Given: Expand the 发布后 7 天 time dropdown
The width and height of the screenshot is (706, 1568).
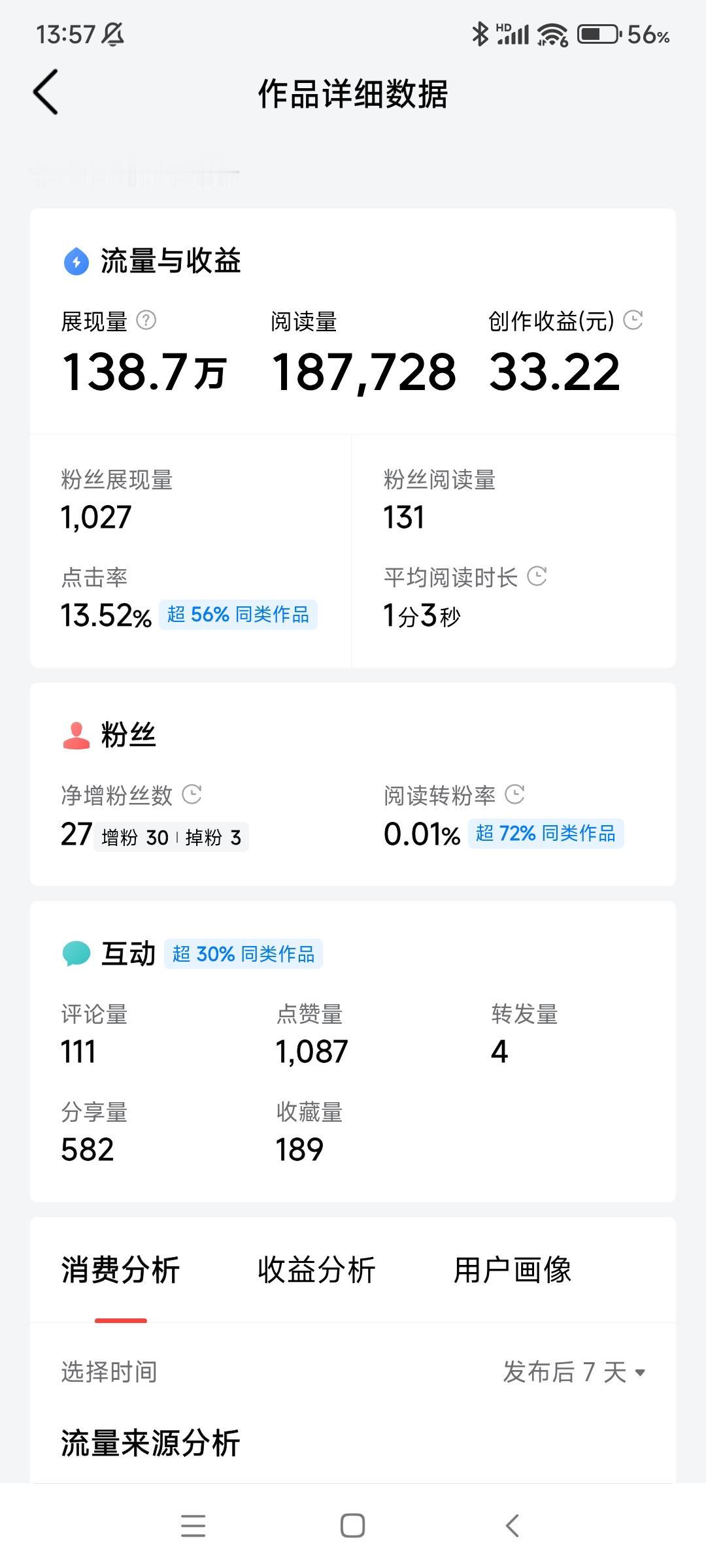Looking at the screenshot, I should point(575,1372).
